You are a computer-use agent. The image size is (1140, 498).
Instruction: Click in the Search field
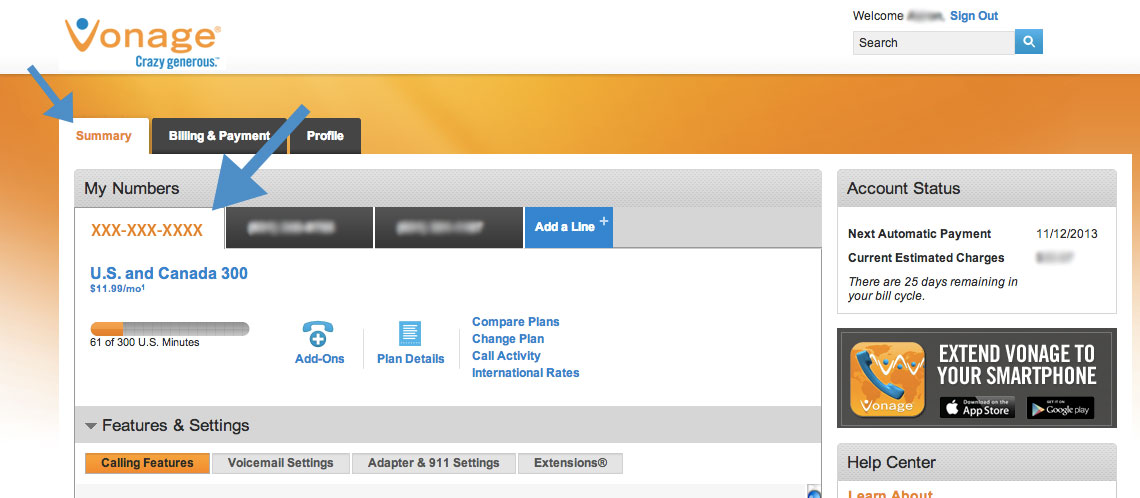coord(934,42)
